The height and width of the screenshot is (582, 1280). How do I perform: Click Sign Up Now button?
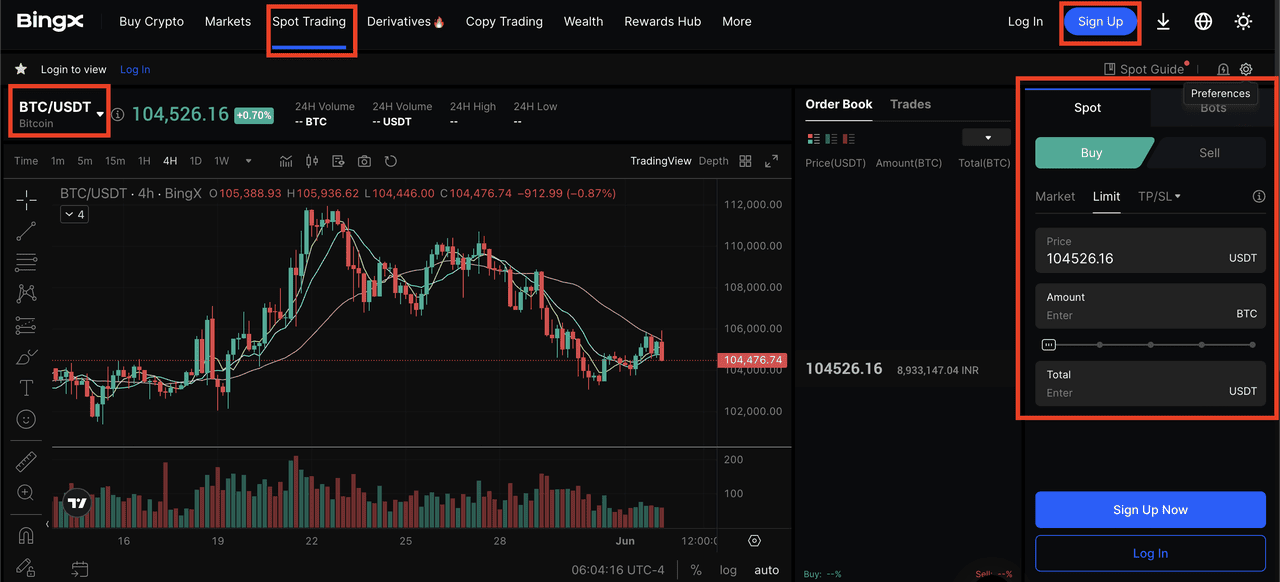tap(1150, 510)
